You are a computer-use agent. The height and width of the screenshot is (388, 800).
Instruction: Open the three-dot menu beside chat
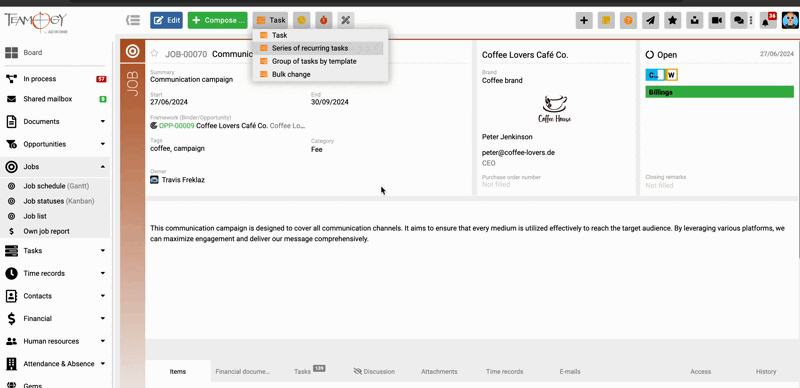pos(751,20)
